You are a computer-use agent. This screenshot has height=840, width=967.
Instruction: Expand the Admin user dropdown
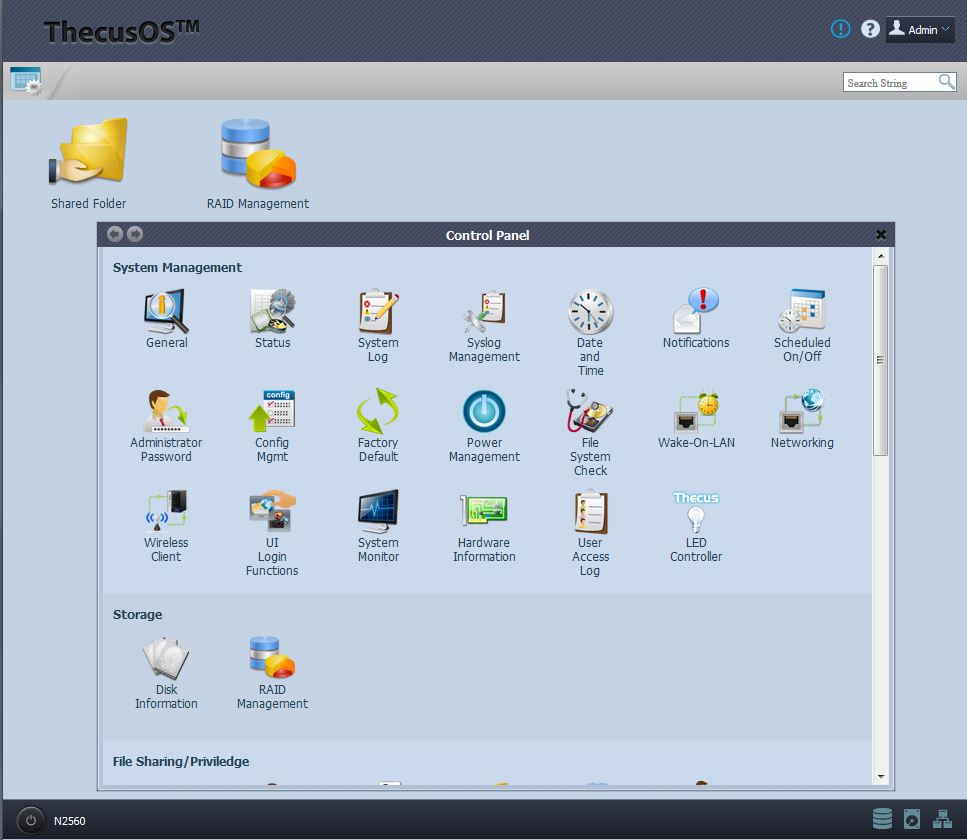[x=920, y=30]
